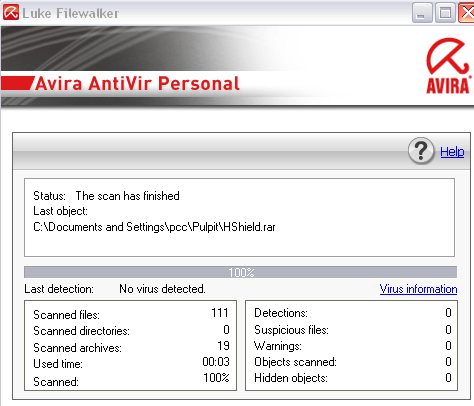This screenshot has width=474, height=406.
Task: Click the 'Hidden objects:' label
Action: click(x=291, y=378)
